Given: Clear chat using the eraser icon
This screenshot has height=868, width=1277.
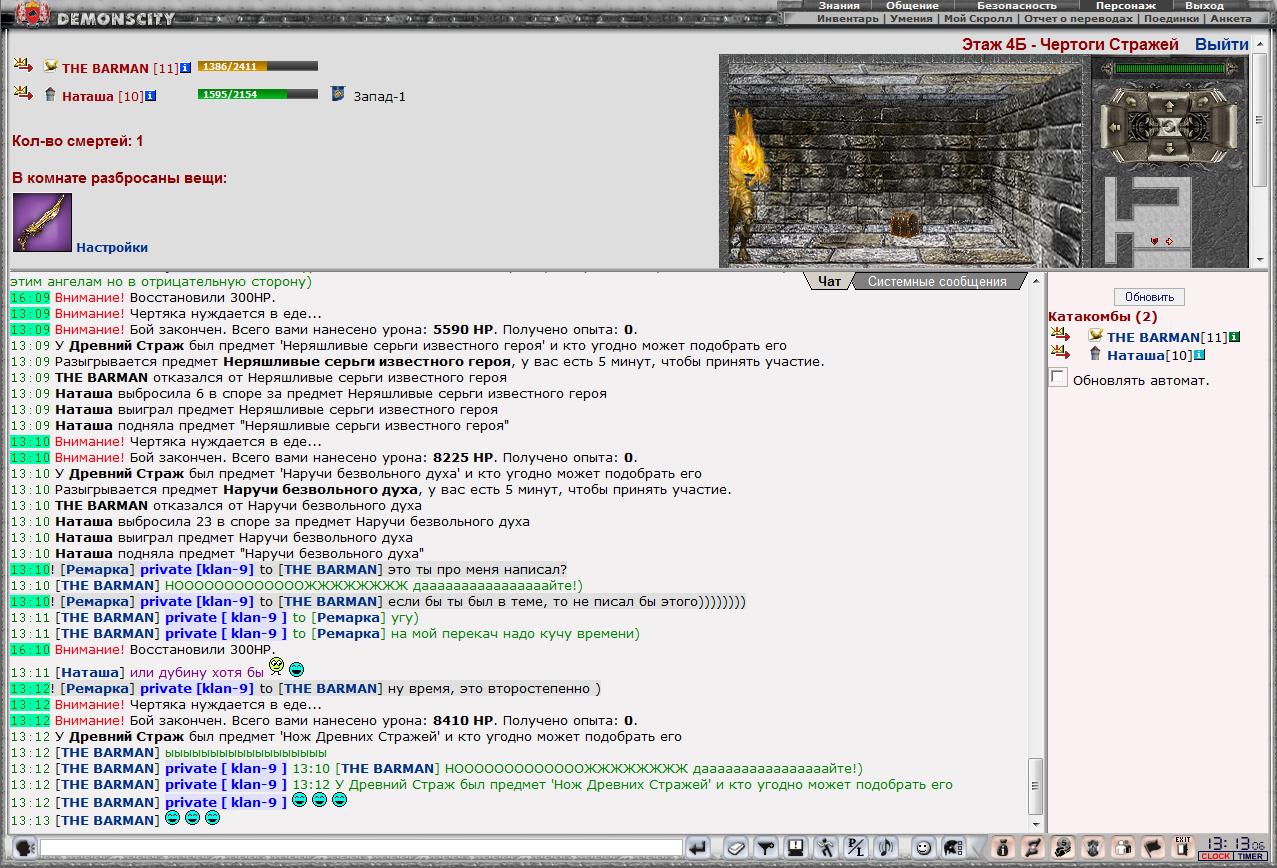Looking at the screenshot, I should (735, 848).
